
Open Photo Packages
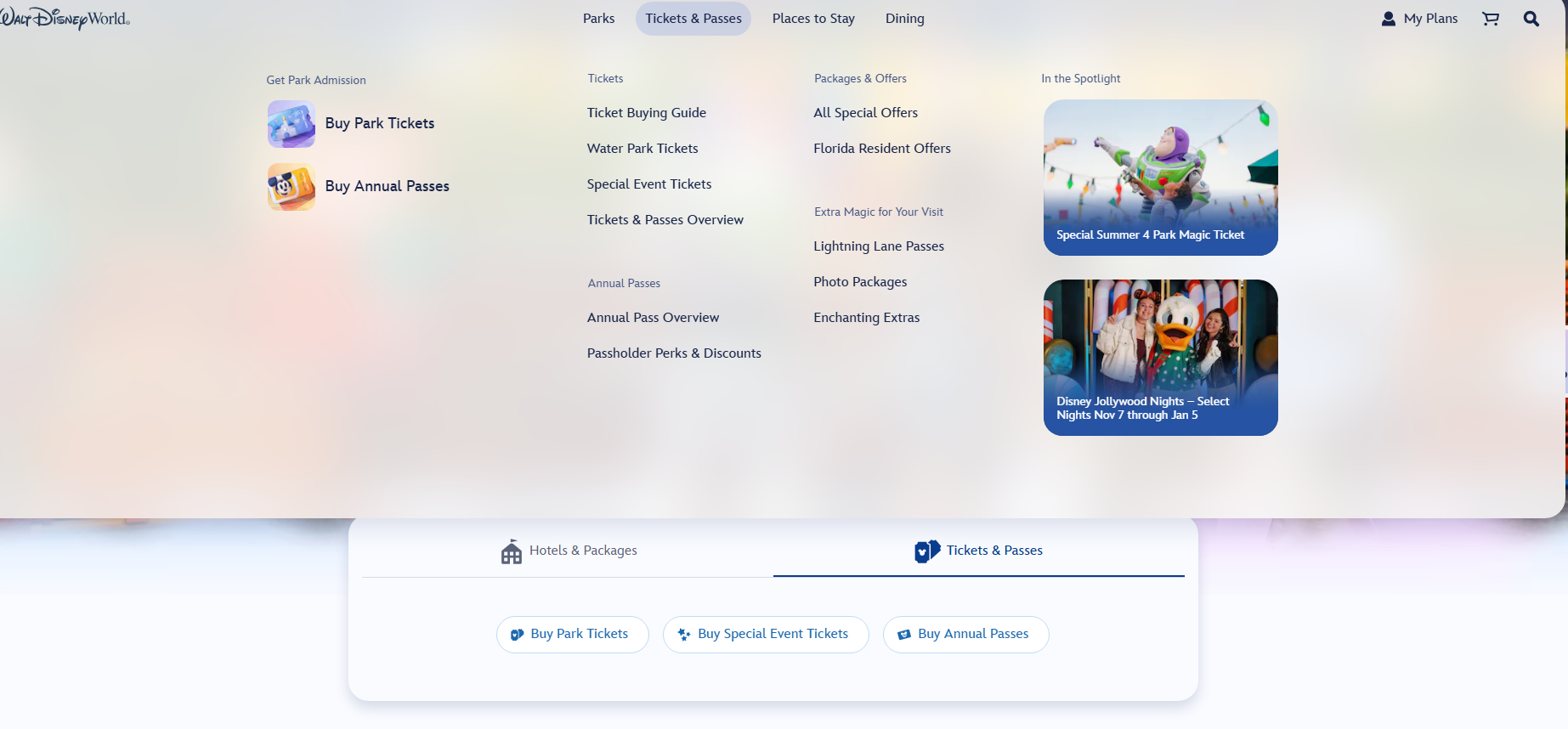click(860, 282)
